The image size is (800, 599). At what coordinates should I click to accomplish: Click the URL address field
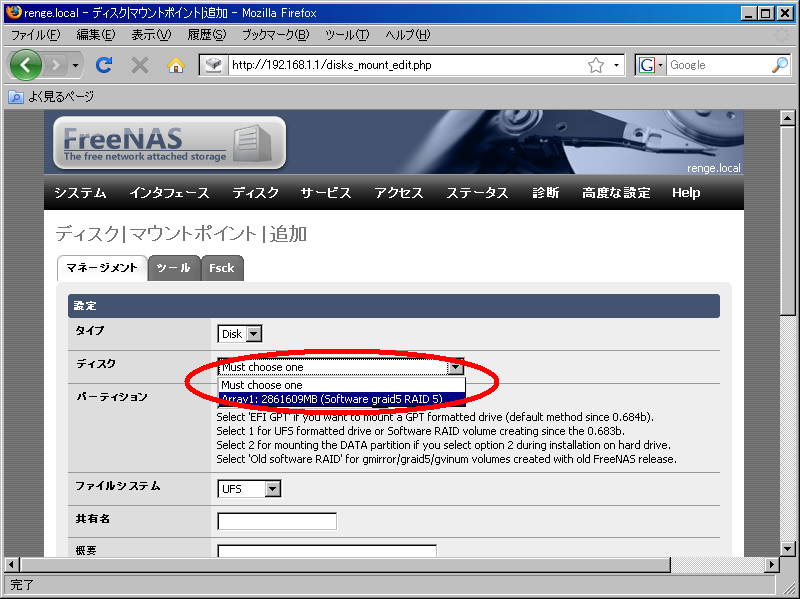click(407, 65)
